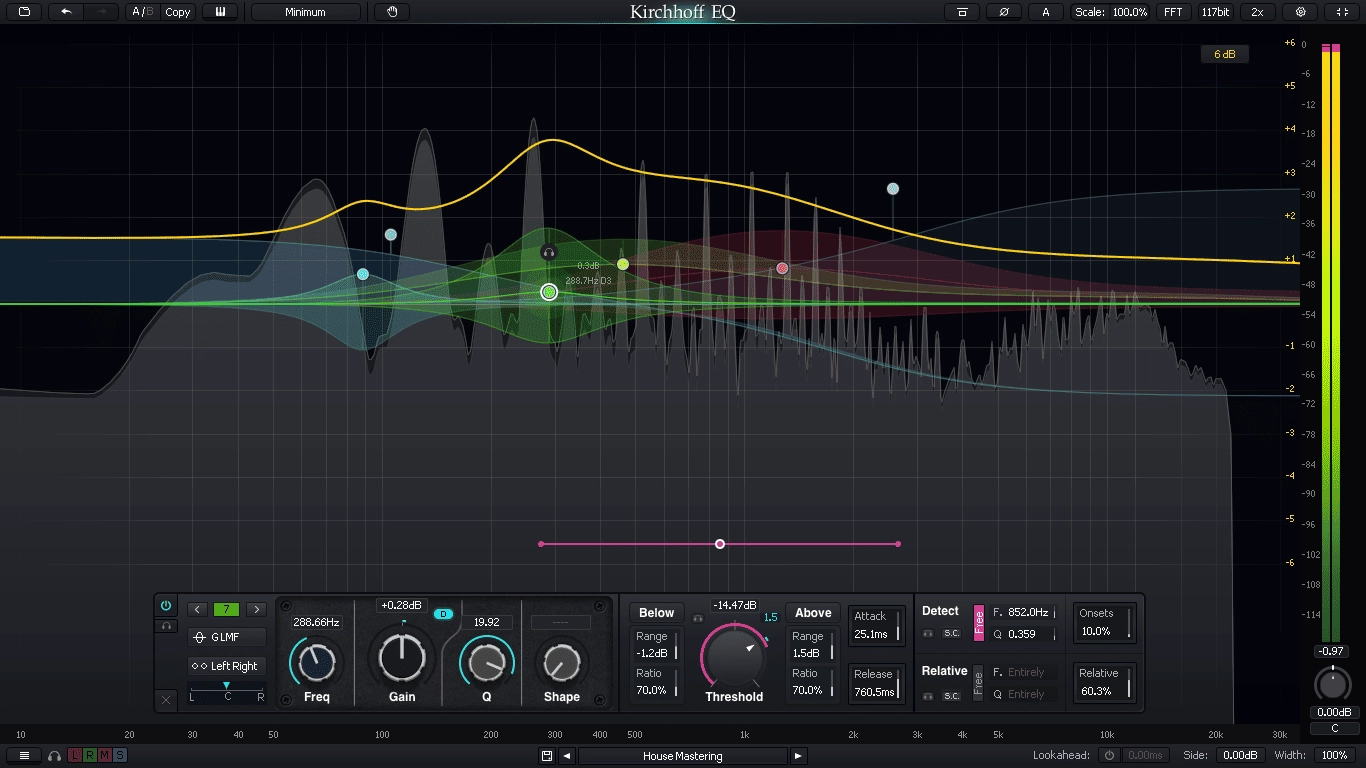Select the green band 7 node

[x=549, y=292]
